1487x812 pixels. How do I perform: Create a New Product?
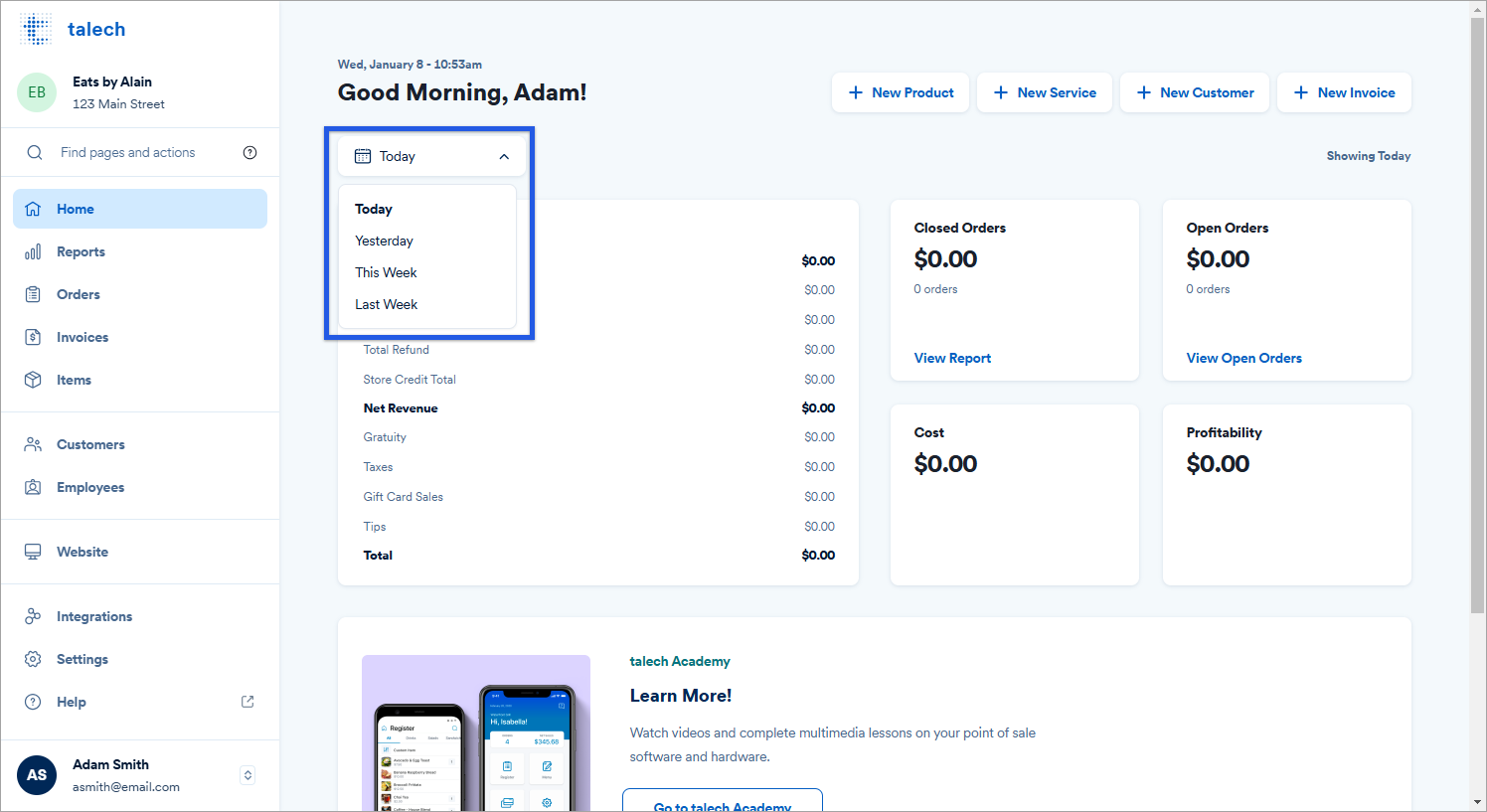click(901, 93)
